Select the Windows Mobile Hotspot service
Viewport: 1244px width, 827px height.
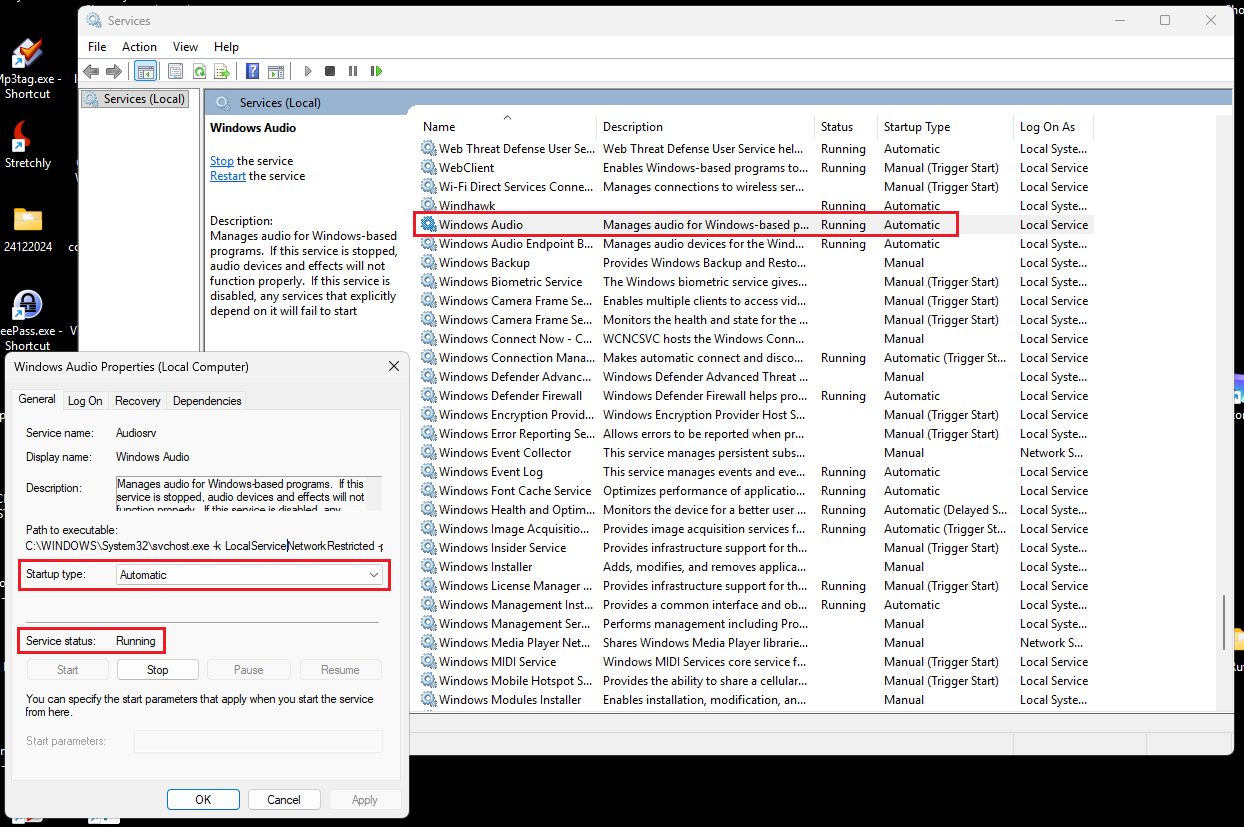(x=756, y=681)
